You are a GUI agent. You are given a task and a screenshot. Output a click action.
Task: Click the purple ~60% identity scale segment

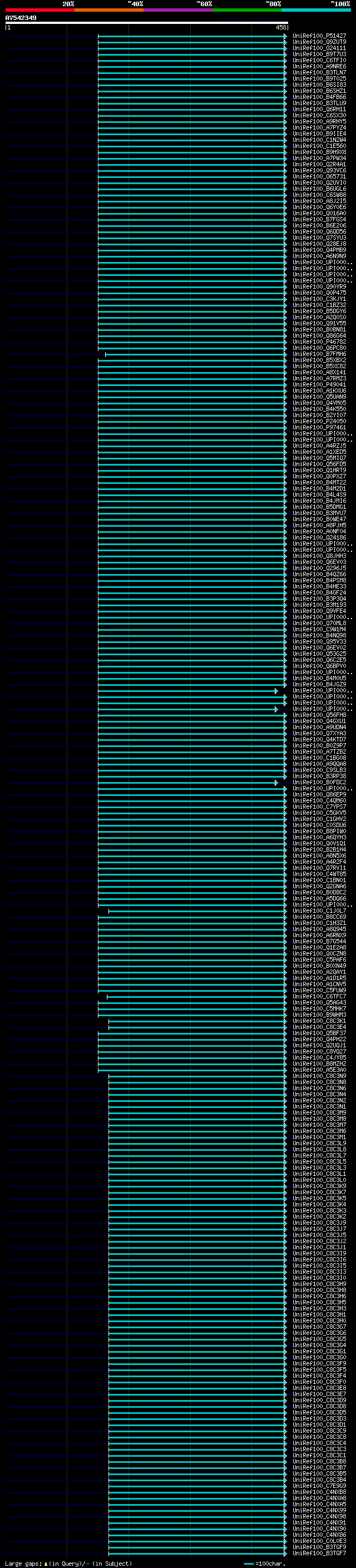[177, 10]
